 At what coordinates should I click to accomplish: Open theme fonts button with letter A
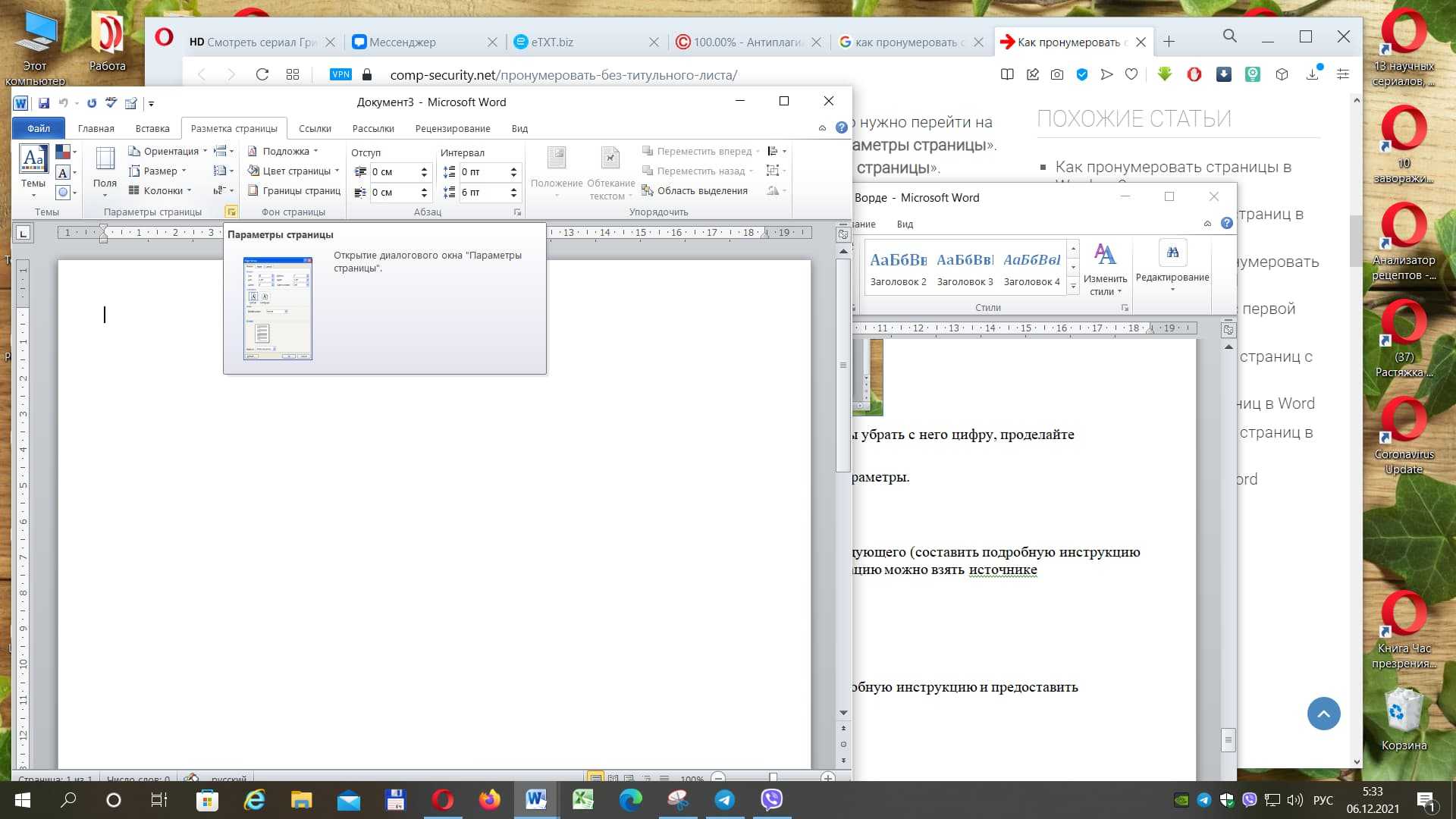pyautogui.click(x=66, y=173)
